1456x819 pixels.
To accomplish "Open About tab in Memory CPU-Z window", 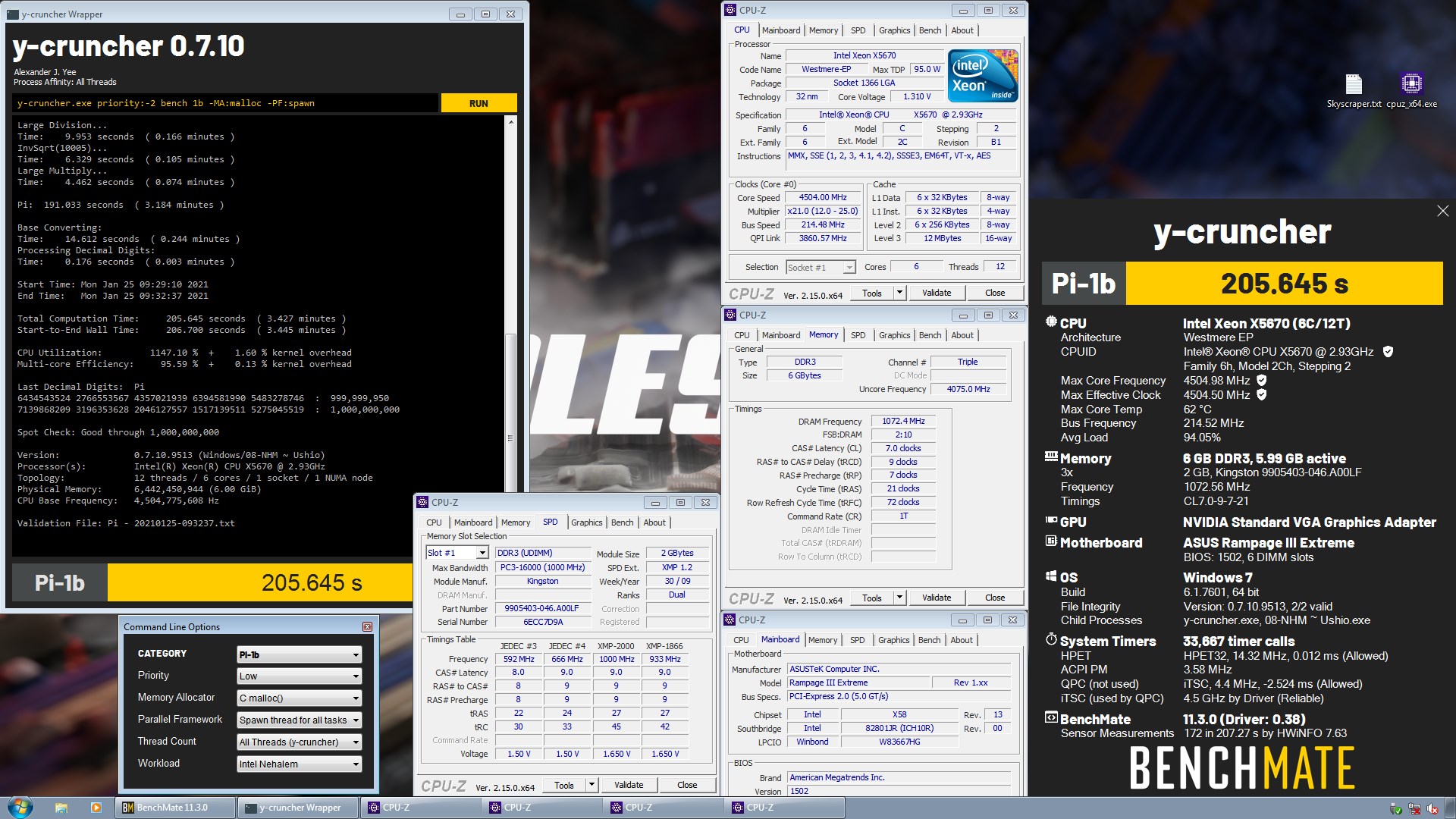I will pyautogui.click(x=962, y=335).
